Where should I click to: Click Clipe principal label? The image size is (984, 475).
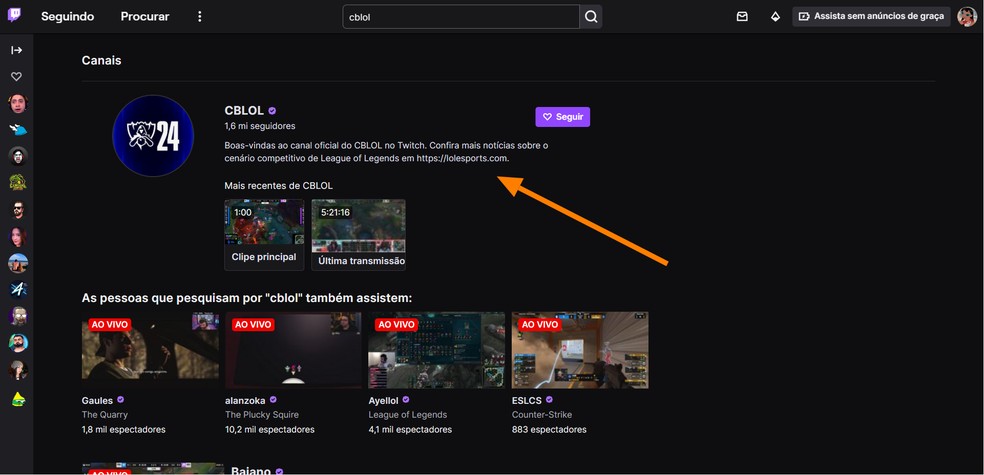(264, 257)
